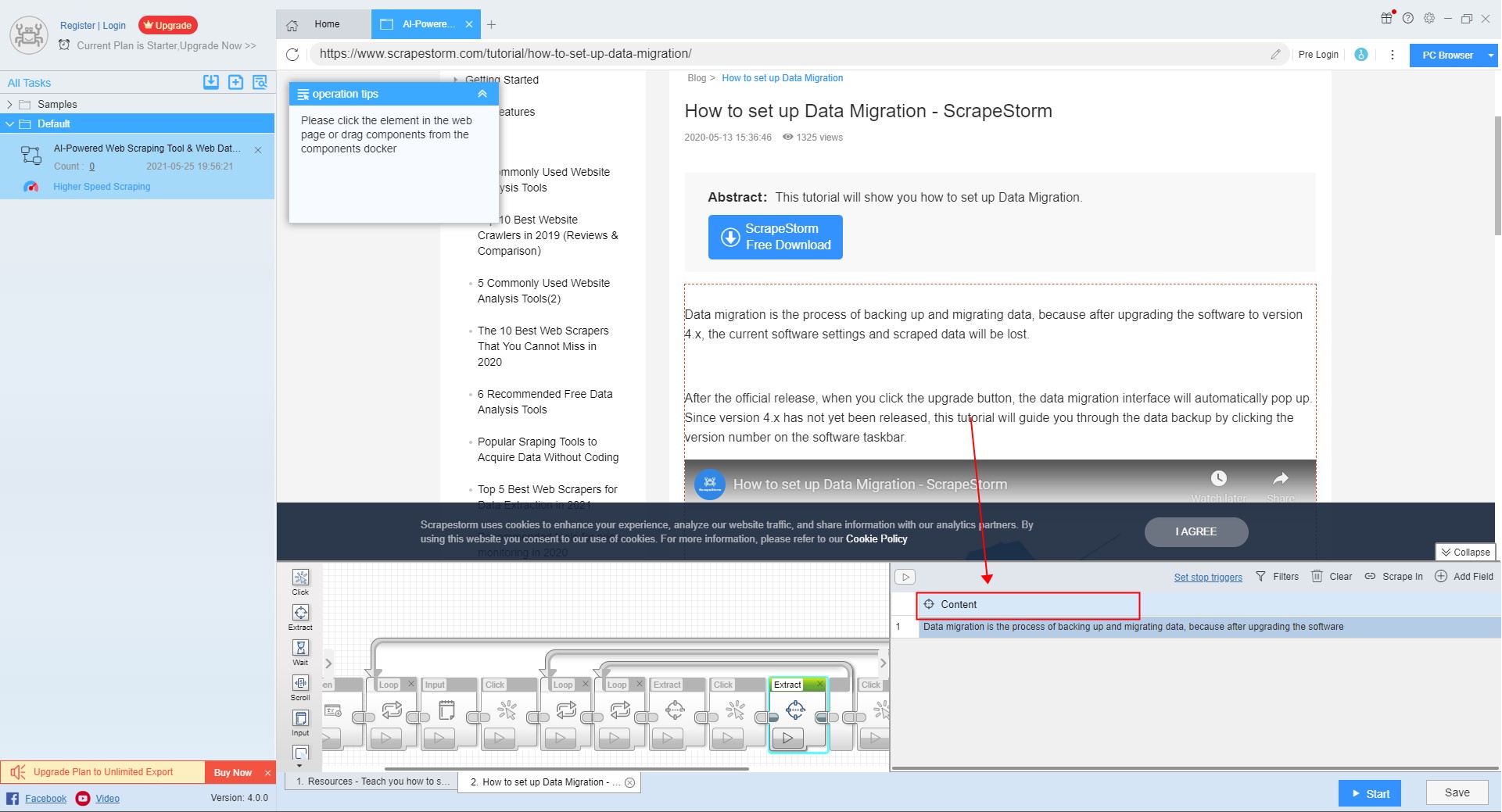Image resolution: width=1502 pixels, height=812 pixels.
Task: Collapse the Default folder
Action: [9, 123]
